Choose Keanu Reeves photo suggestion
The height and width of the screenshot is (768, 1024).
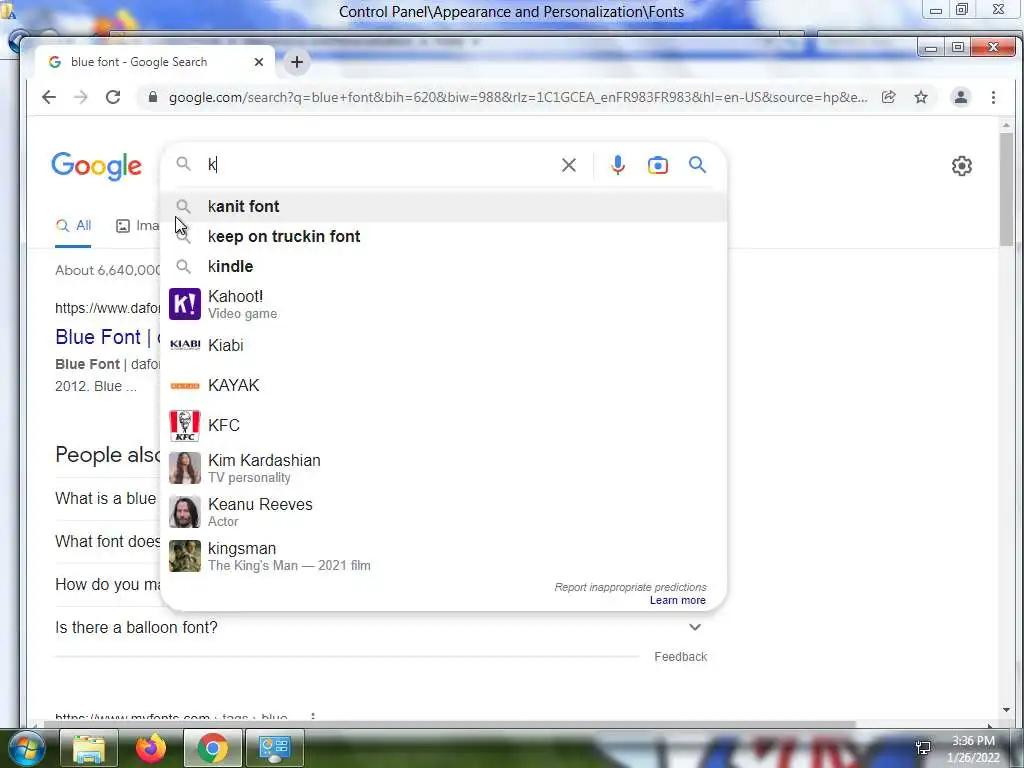point(185,512)
